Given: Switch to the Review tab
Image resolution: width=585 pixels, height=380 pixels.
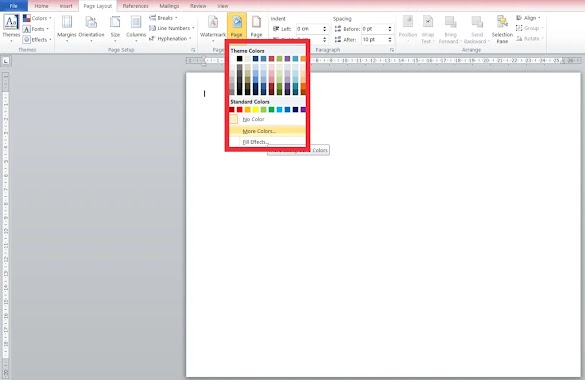Looking at the screenshot, I should pos(198,6).
